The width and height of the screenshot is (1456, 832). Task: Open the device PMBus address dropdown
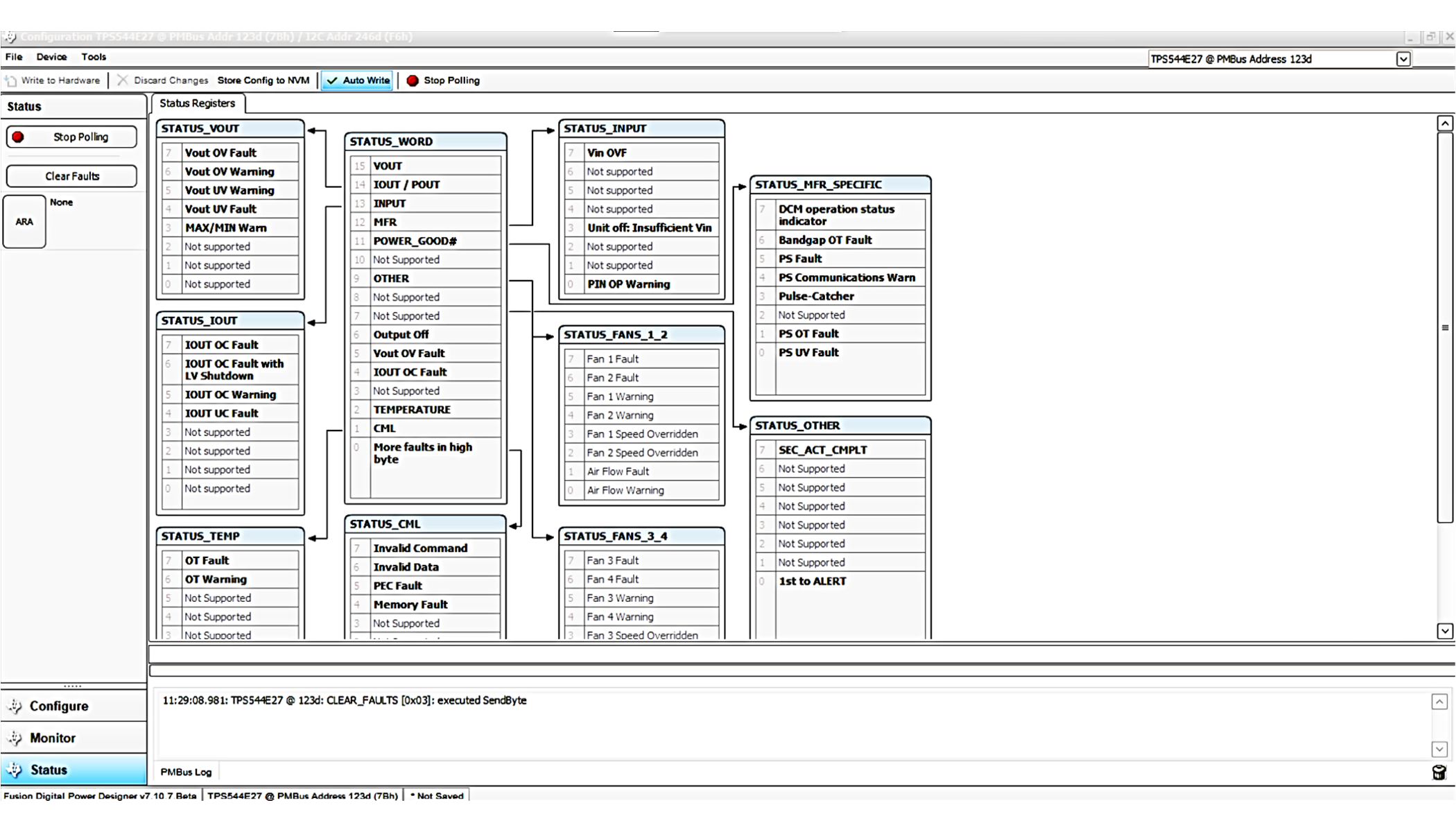(x=1403, y=60)
